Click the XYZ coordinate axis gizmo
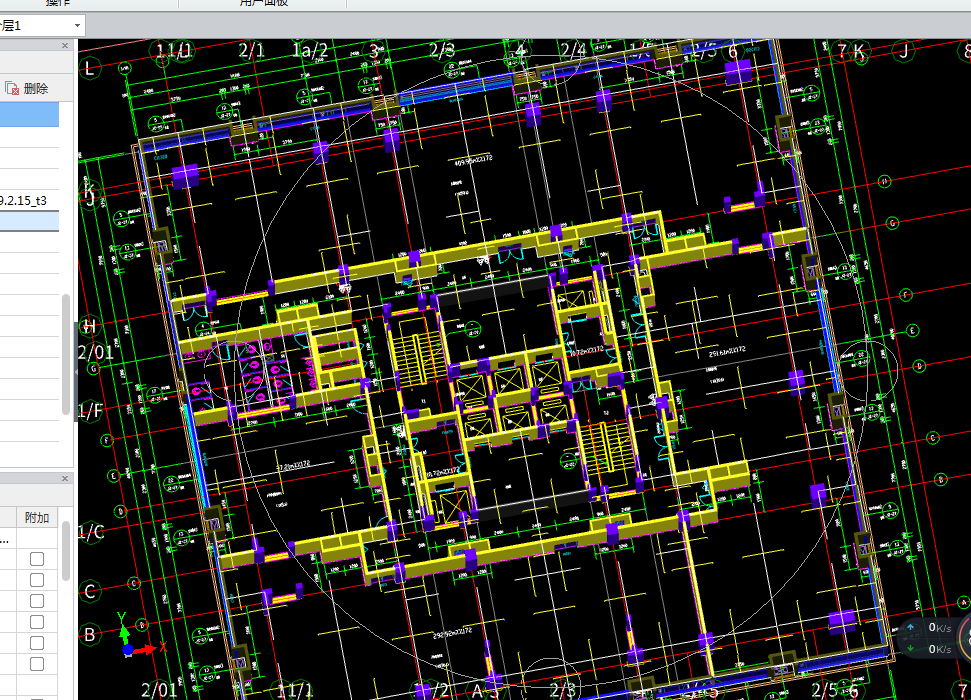Viewport: 971px width, 700px height. point(140,636)
